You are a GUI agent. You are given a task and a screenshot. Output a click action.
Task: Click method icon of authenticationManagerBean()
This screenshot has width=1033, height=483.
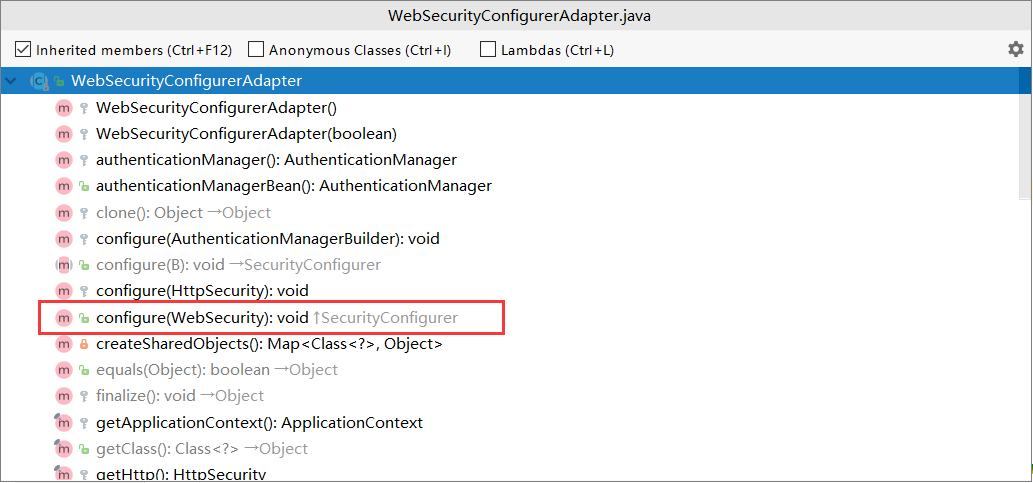(64, 186)
